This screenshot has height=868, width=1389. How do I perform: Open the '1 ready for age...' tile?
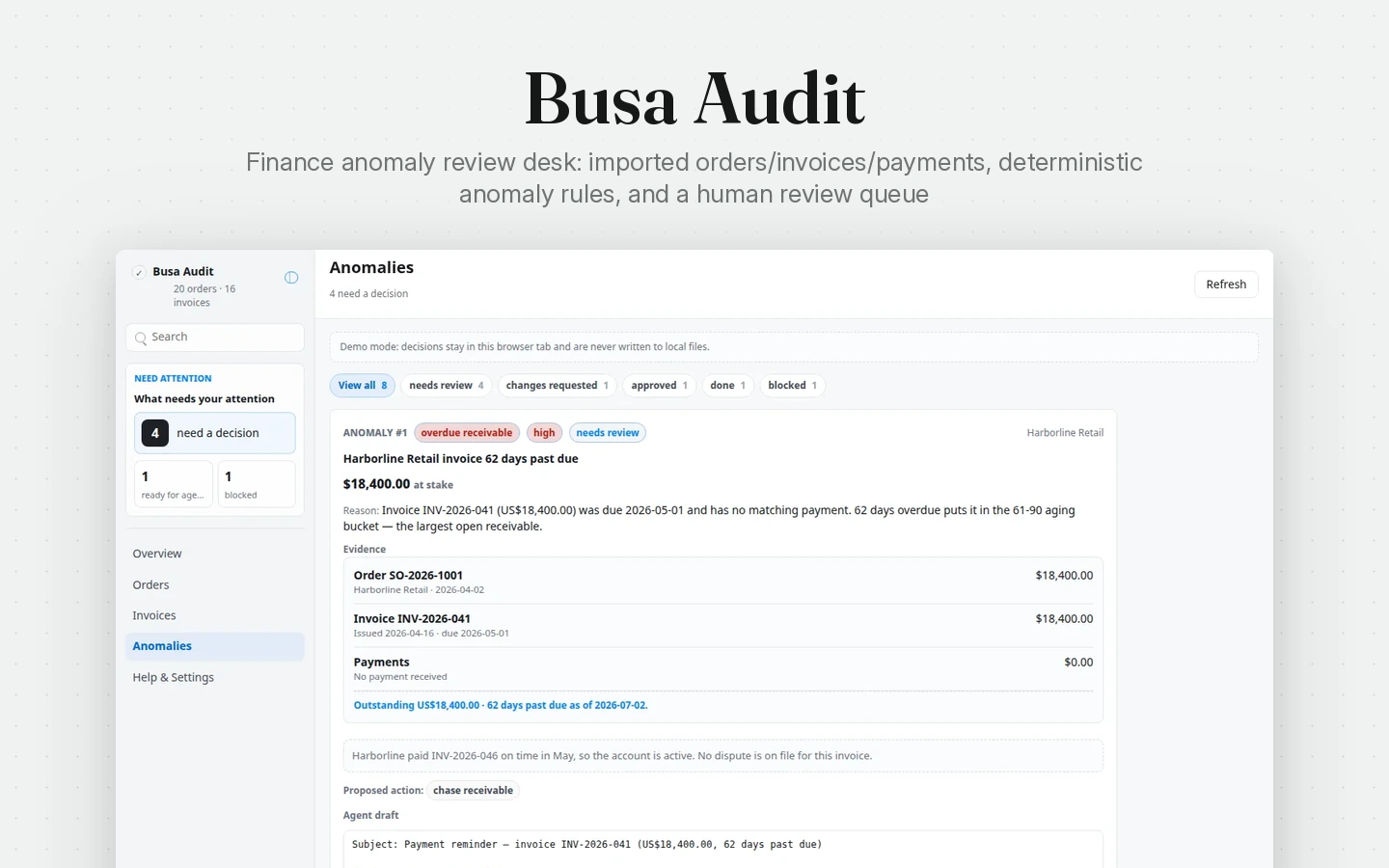pyautogui.click(x=174, y=484)
